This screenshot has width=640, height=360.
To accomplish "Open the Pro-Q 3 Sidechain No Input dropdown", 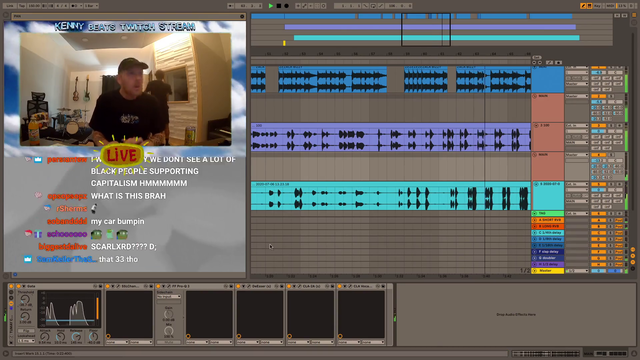I will pyautogui.click(x=169, y=297).
